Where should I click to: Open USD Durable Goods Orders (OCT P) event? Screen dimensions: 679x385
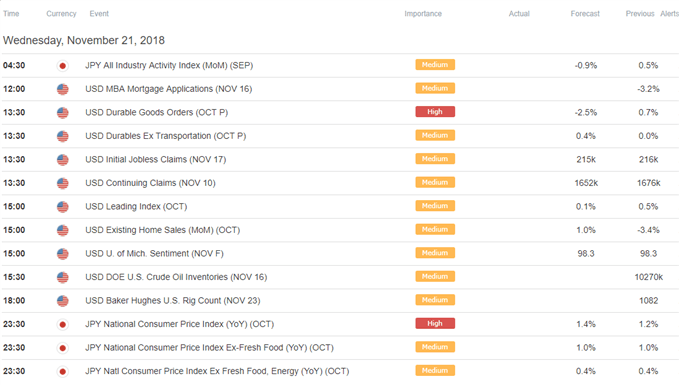point(156,113)
